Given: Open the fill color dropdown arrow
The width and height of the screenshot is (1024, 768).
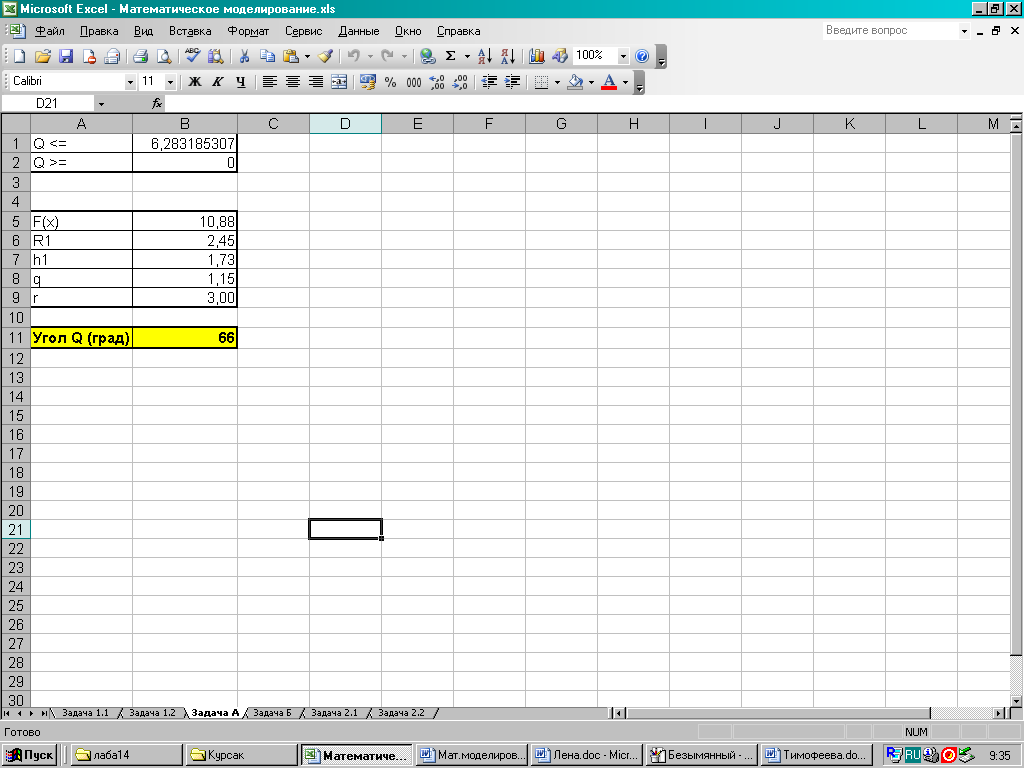Looking at the screenshot, I should pos(591,82).
